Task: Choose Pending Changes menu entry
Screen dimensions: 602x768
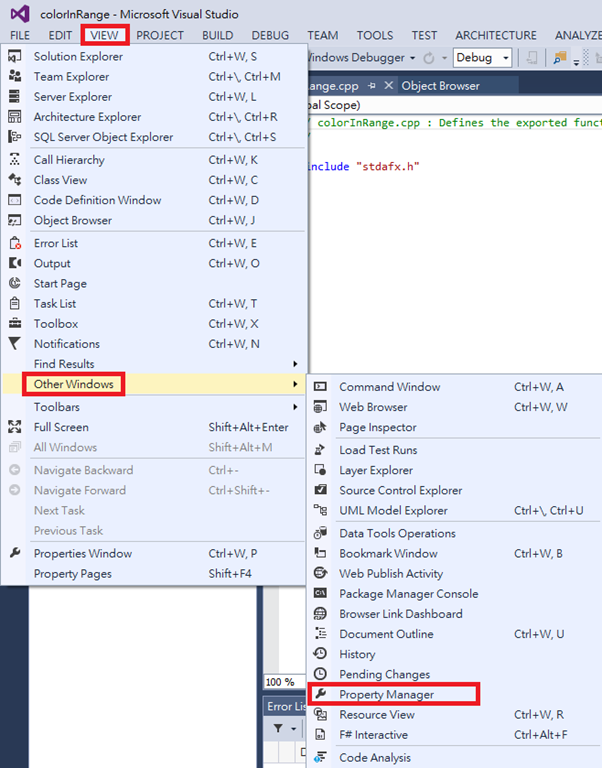Action: (454, 674)
